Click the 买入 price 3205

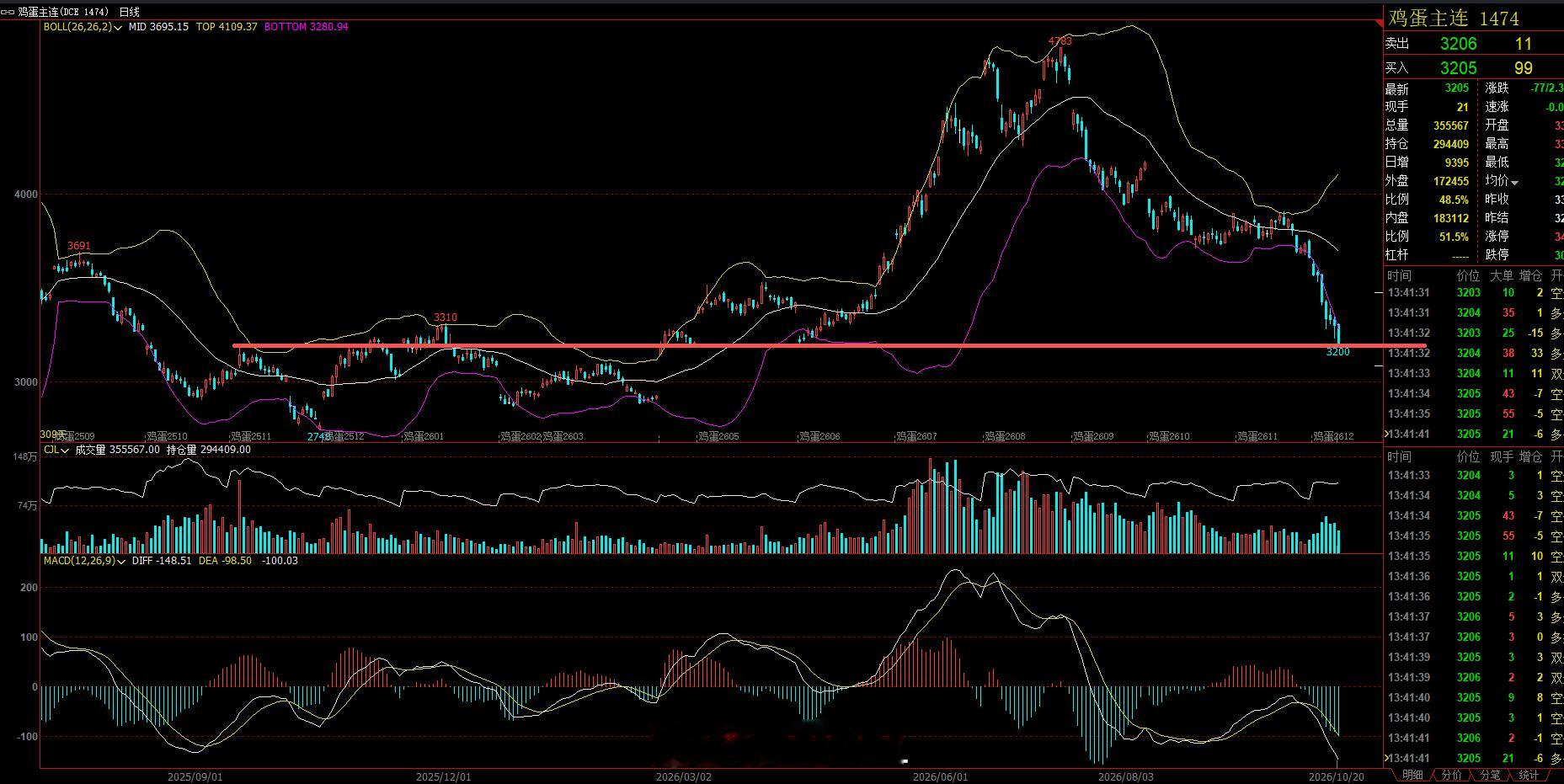pos(1458,68)
